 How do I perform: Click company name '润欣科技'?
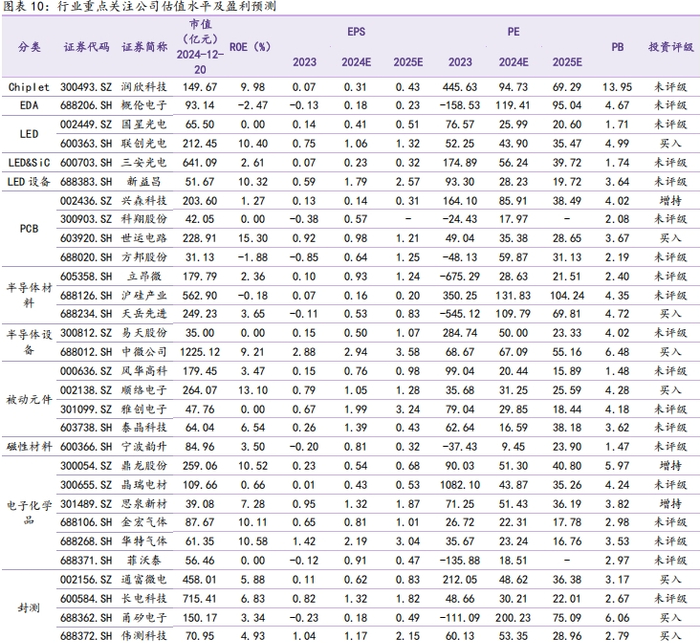pos(144,87)
